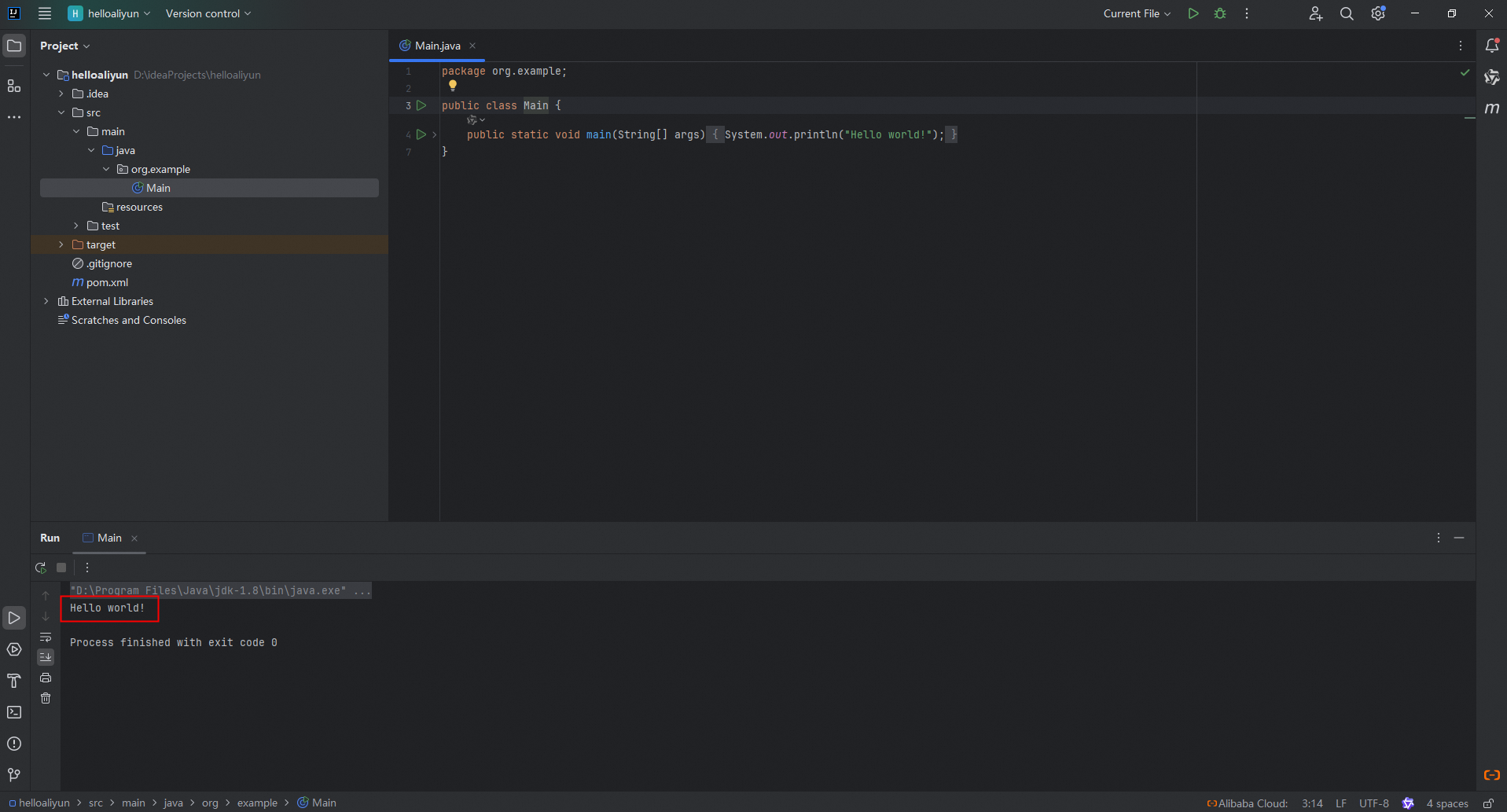The image size is (1507, 812).
Task: Open Run panel options menu
Action: click(1439, 538)
